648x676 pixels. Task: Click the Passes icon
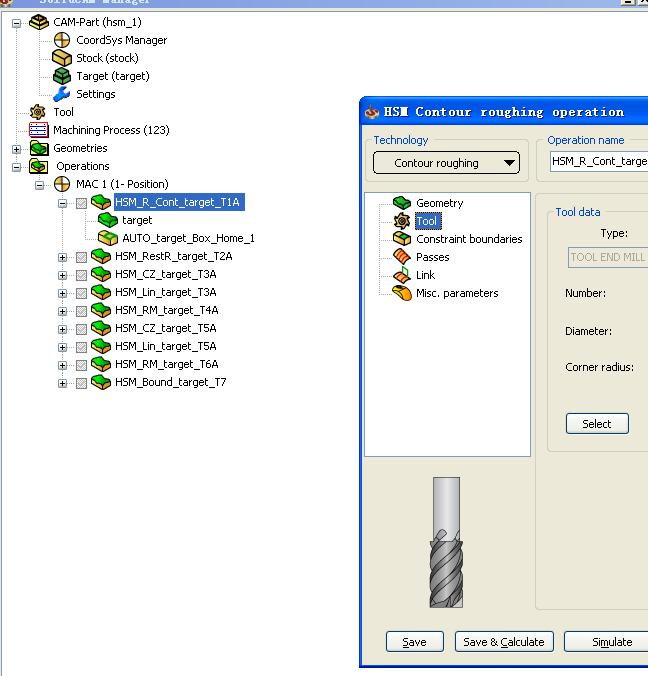point(402,257)
